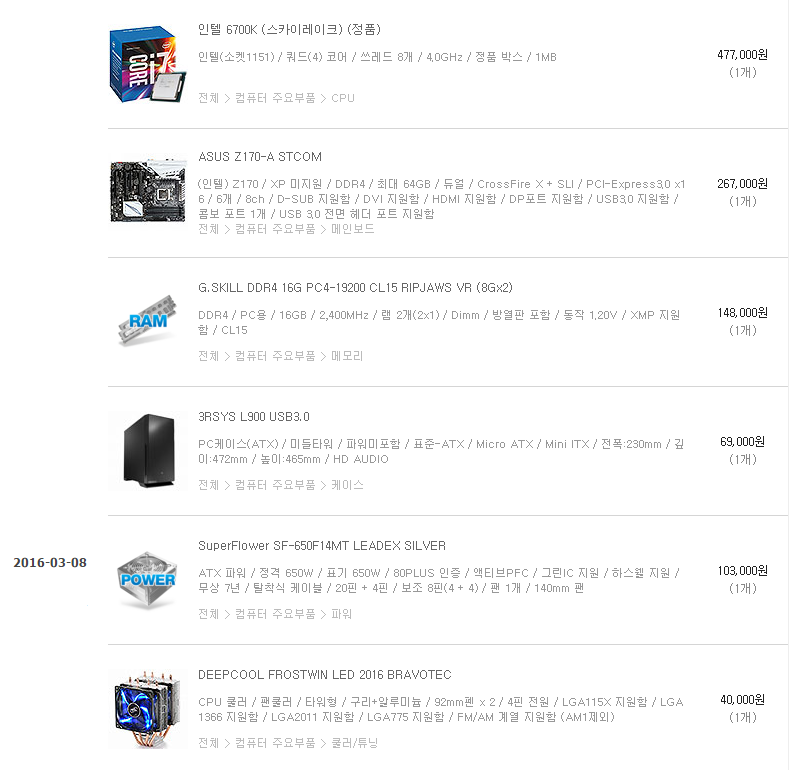Select the RAM icon thumbnail

coord(148,321)
